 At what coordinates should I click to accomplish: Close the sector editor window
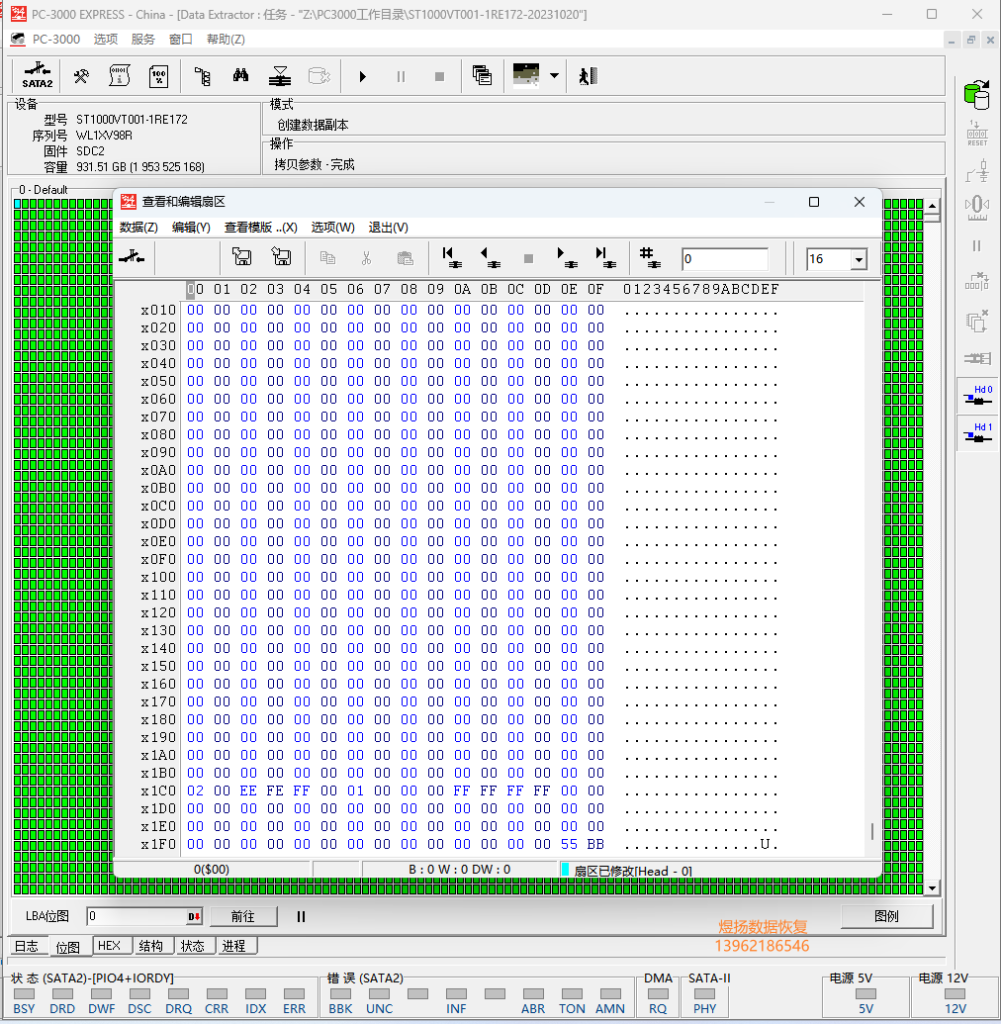[x=859, y=202]
